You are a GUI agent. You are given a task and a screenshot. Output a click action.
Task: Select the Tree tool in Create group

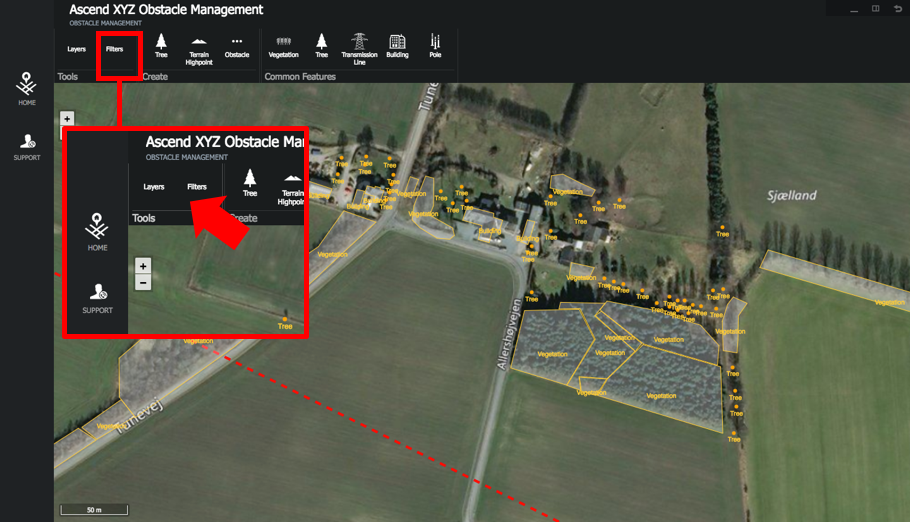(161, 46)
